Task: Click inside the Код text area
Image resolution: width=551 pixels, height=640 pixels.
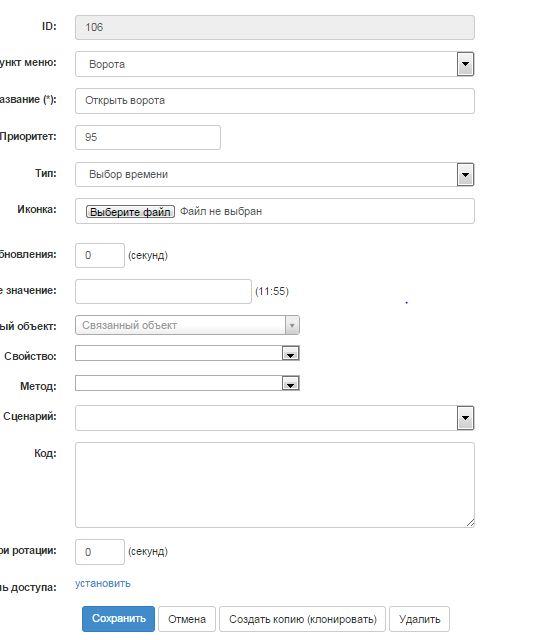Action: [x=275, y=485]
